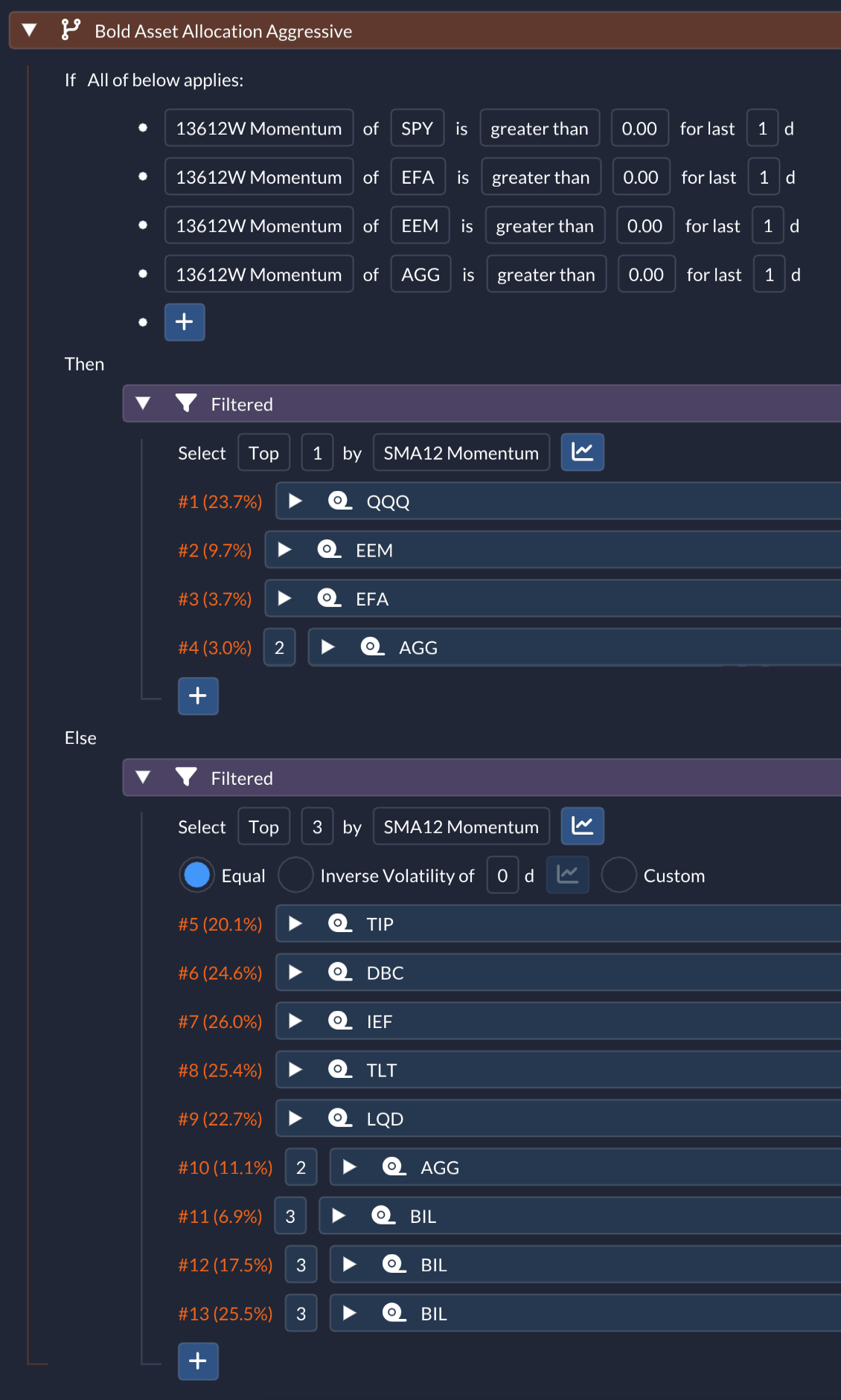Screen dimensions: 841x1400
Task: Edit the 0.00 threshold in SPY row
Action: click(x=639, y=129)
